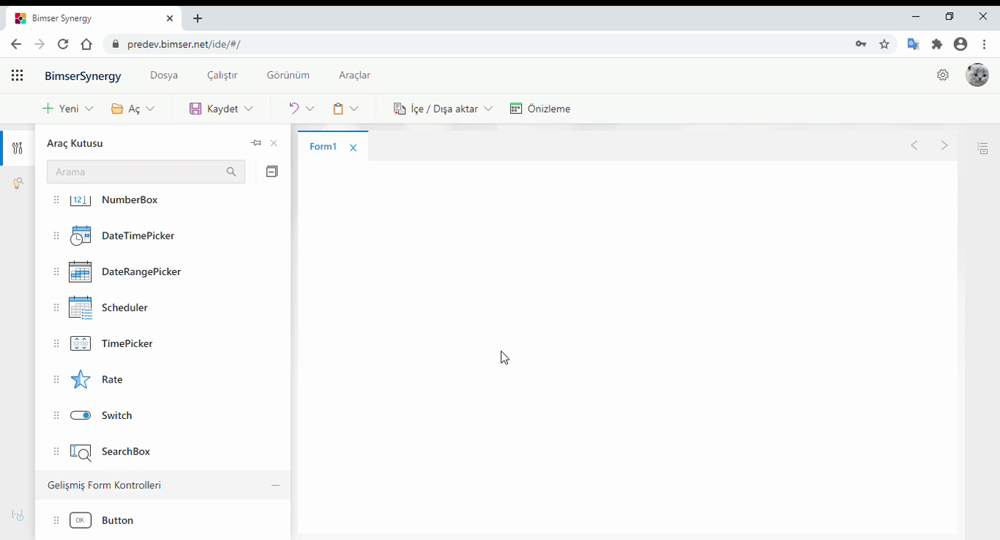Screen dimensions: 1000x540
Task: Choose the Rate star control
Action: [81, 380]
